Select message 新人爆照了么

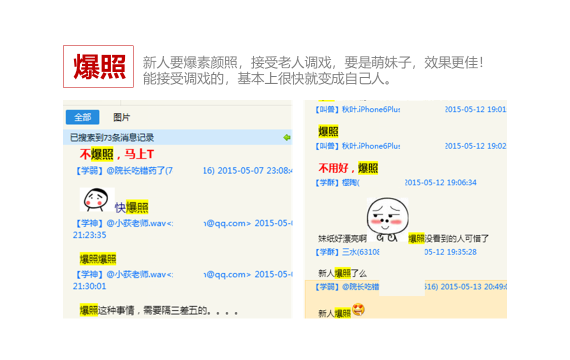[342, 273]
